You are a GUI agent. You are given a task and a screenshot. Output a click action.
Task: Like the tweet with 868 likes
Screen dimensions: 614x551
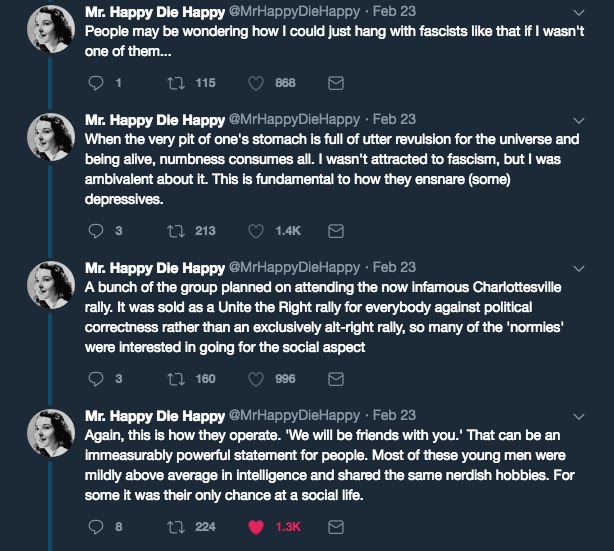coord(256,83)
